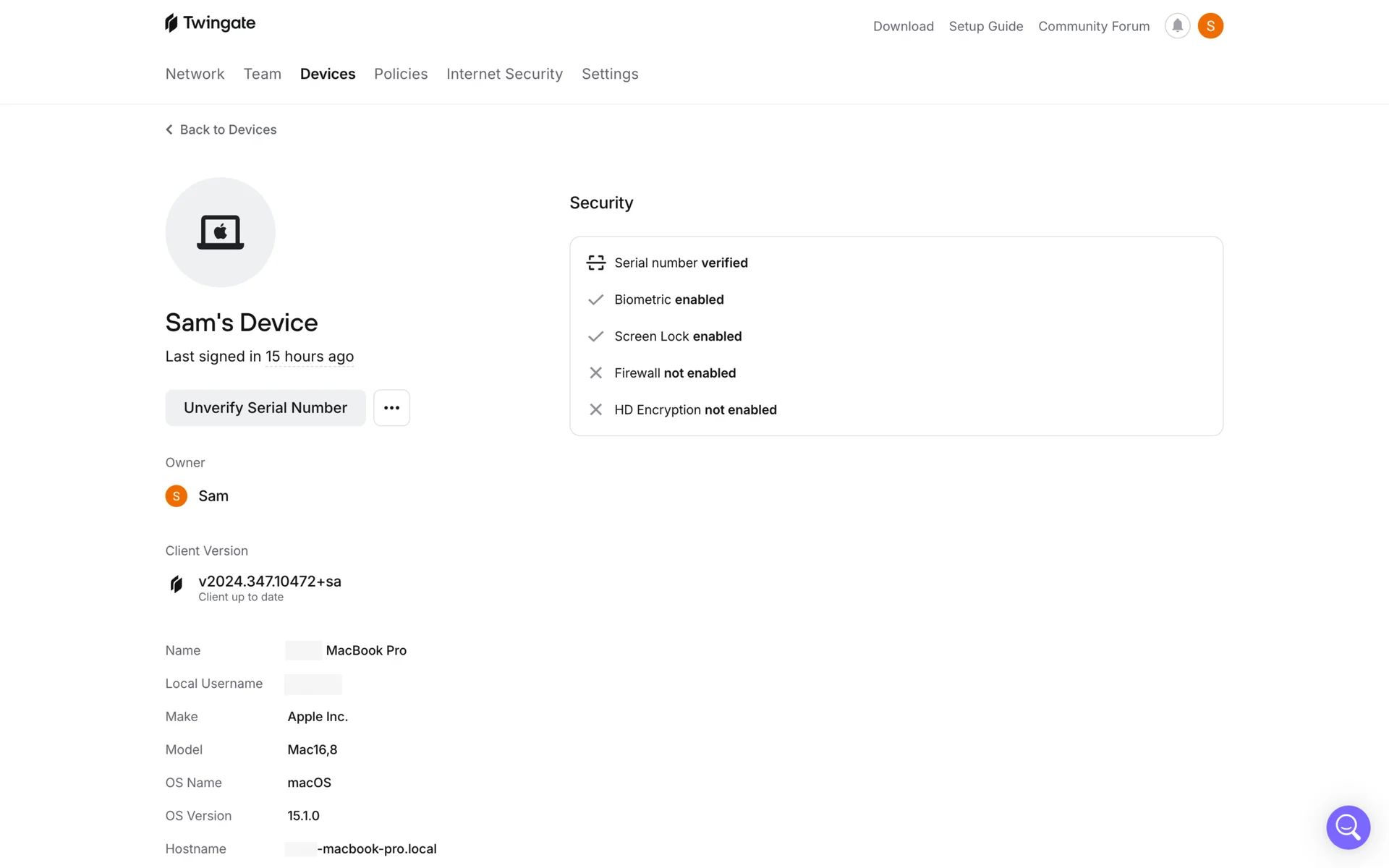Click the 15 hours ago timestamp
The height and width of the screenshot is (868, 1389).
click(x=310, y=357)
